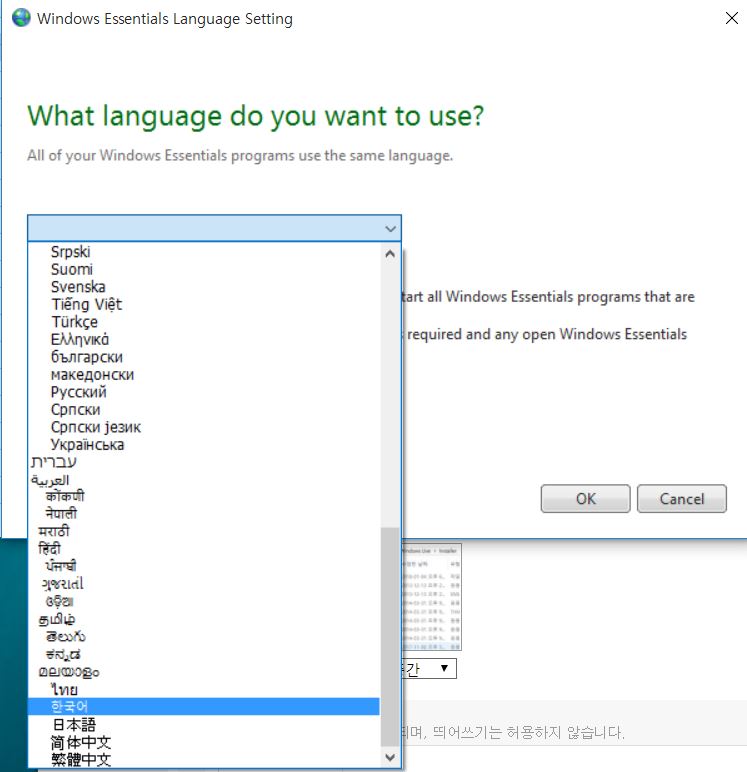
Task: Choose Marathi मराठी in the list
Action: point(204,531)
